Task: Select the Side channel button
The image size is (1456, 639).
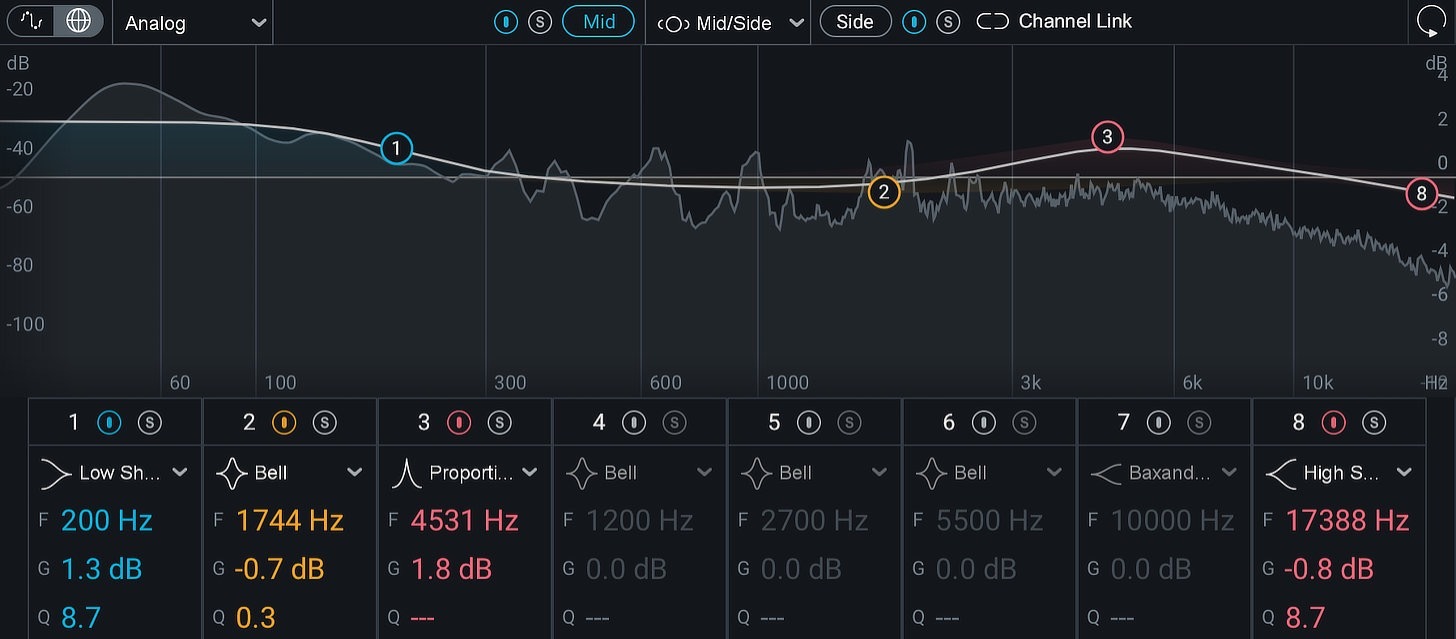Action: pos(855,21)
